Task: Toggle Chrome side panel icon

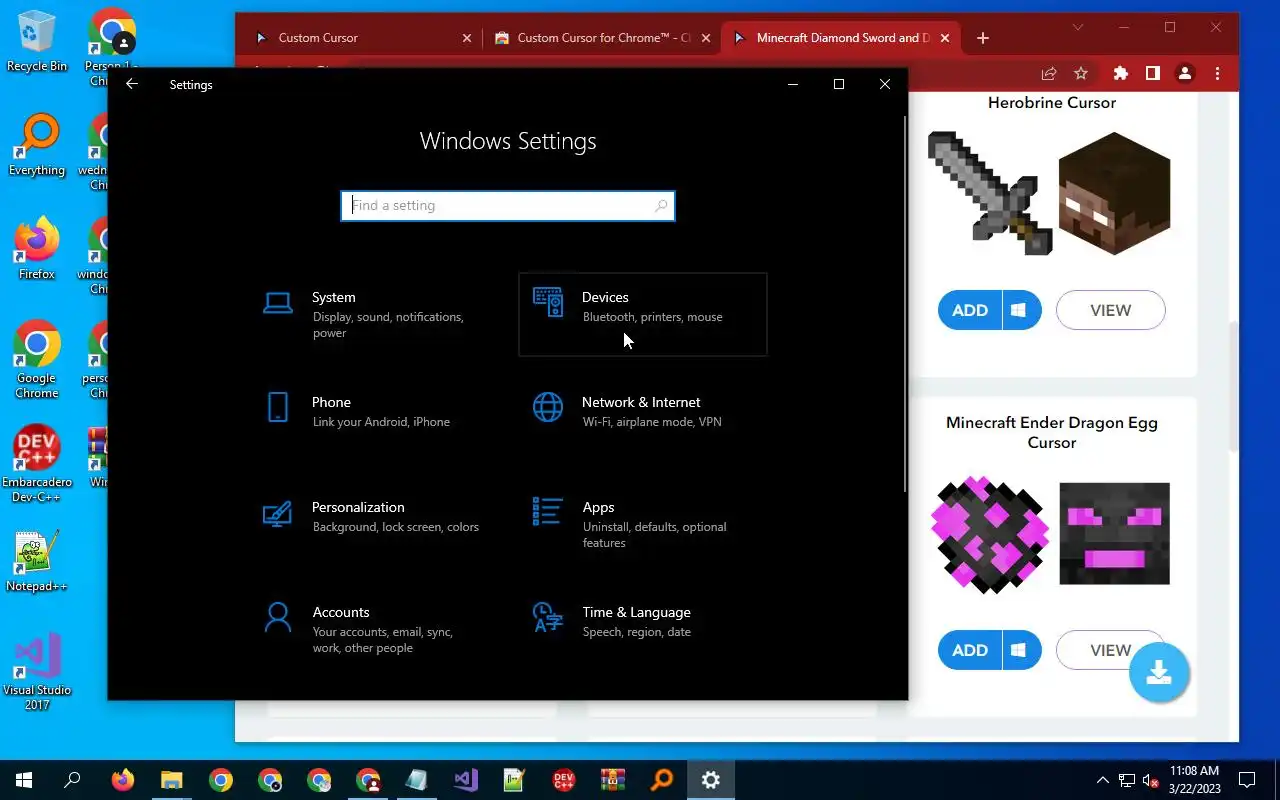Action: 1153,73
